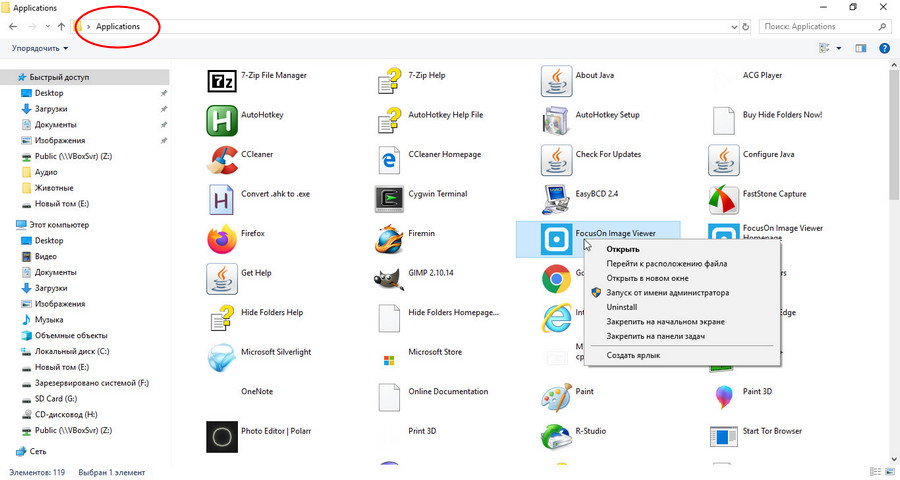Refresh the Applications folder
The image size is (900, 480).
click(746, 26)
